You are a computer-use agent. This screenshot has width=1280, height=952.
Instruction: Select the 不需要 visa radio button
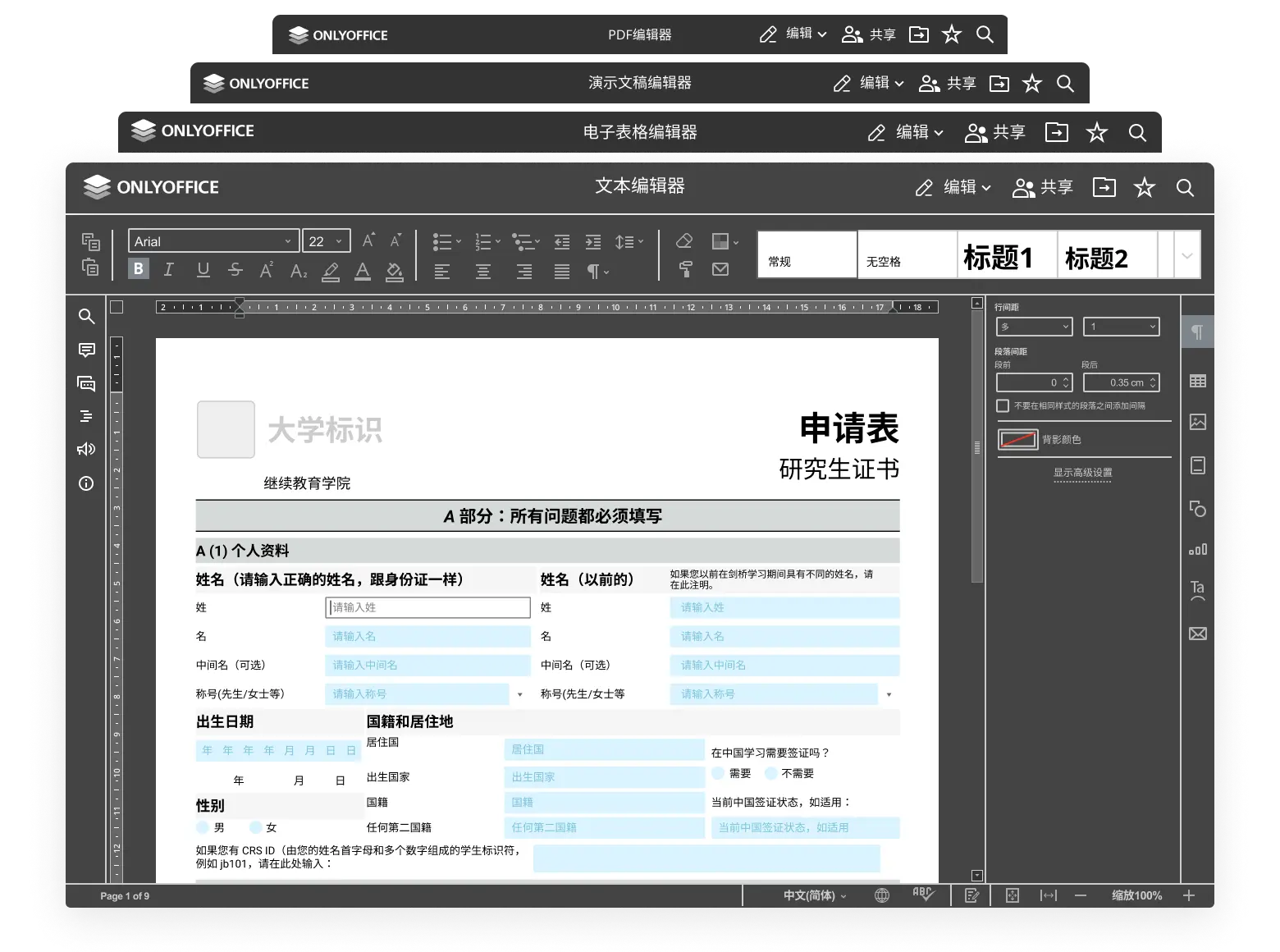(x=770, y=773)
